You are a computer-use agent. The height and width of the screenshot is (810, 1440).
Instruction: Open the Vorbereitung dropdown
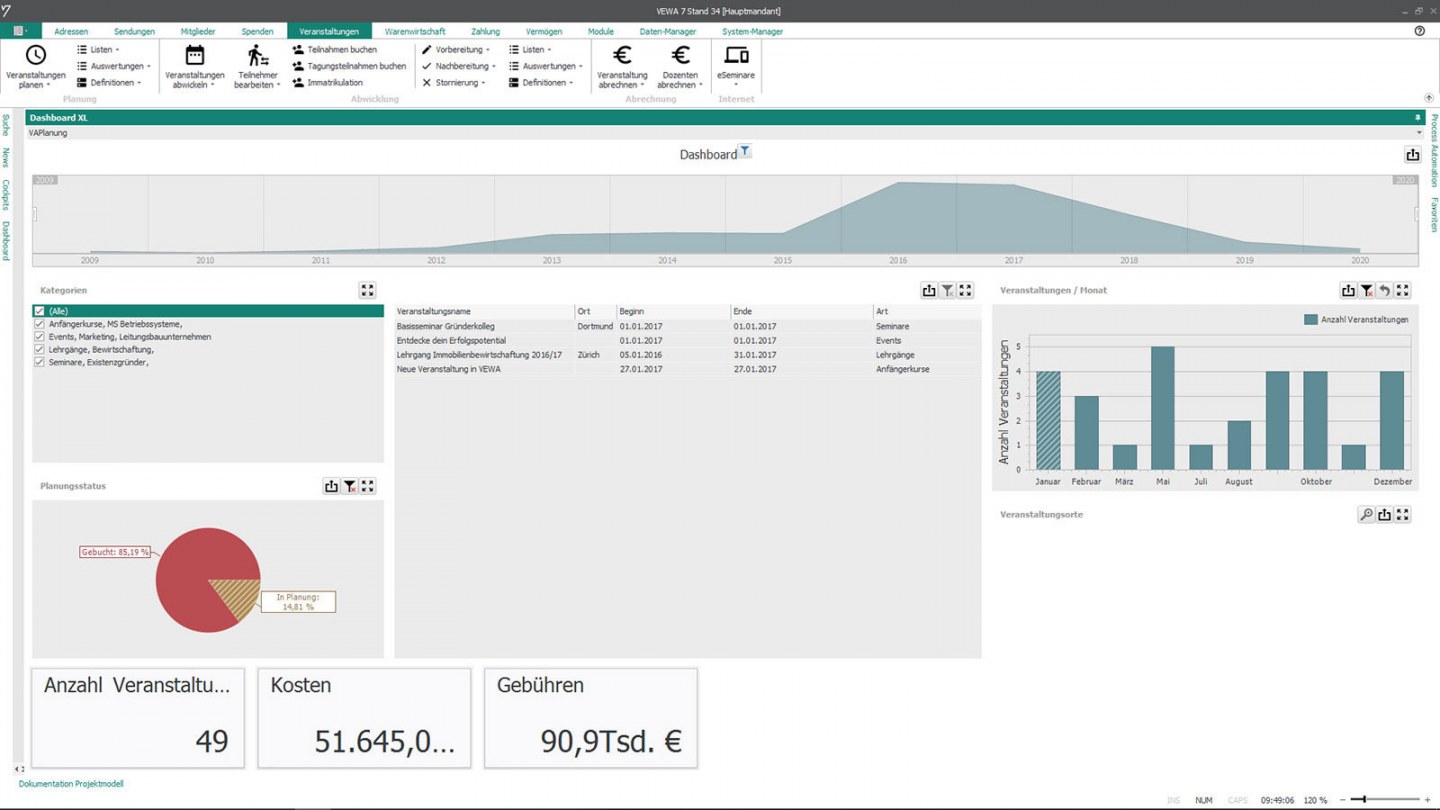coord(456,49)
